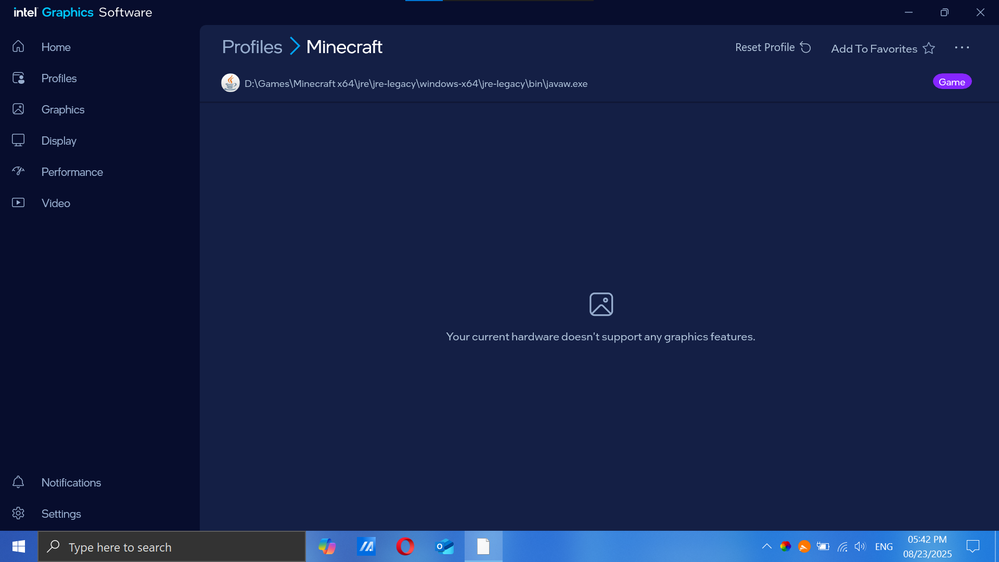Restore down the window size
The width and height of the screenshot is (999, 562).
coord(944,12)
